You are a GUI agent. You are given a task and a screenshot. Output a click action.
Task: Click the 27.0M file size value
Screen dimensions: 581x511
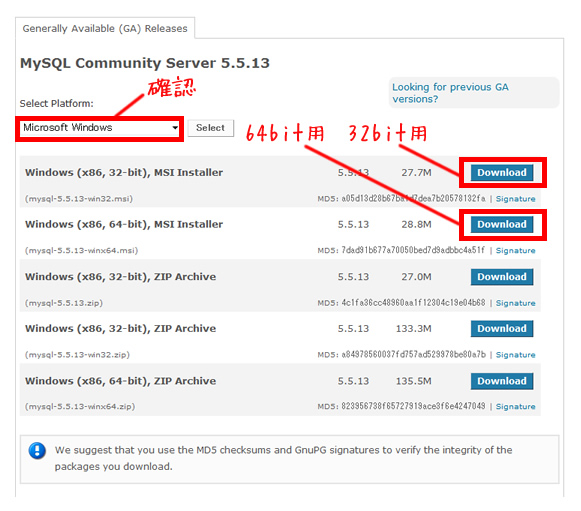[416, 277]
